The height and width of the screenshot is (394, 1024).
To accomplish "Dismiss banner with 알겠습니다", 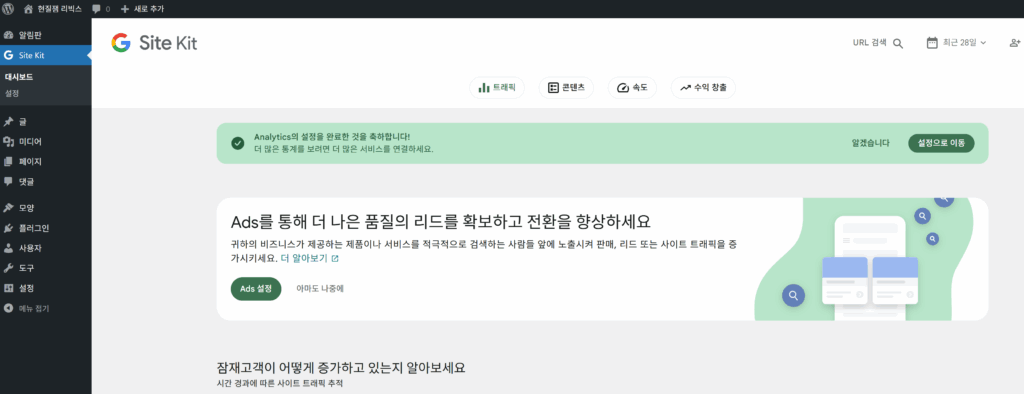I will [871, 143].
